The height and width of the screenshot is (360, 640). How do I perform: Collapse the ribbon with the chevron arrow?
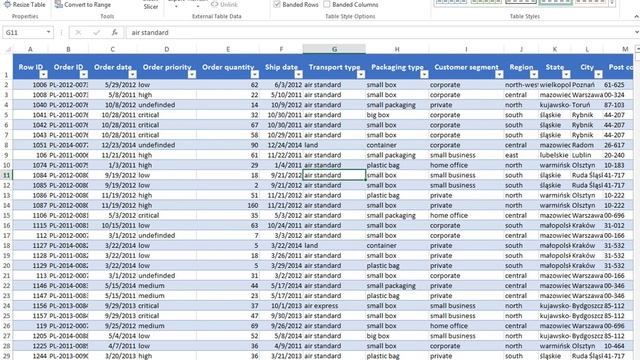tap(636, 16)
